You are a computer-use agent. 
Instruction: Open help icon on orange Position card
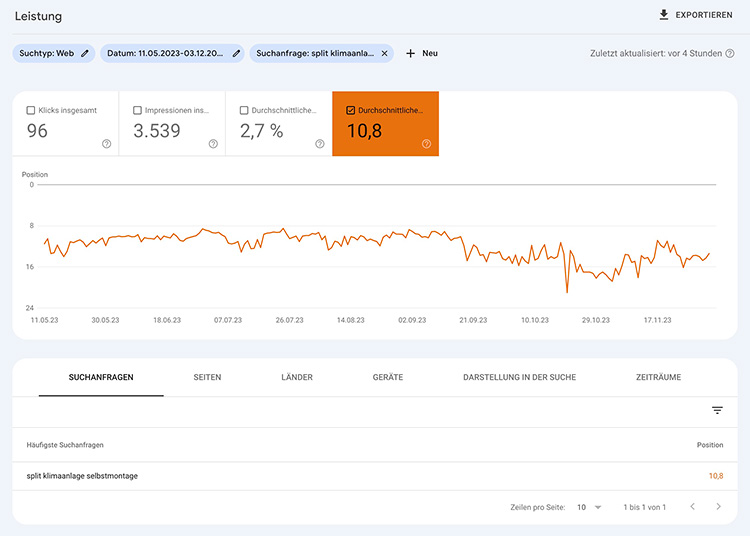(x=426, y=144)
